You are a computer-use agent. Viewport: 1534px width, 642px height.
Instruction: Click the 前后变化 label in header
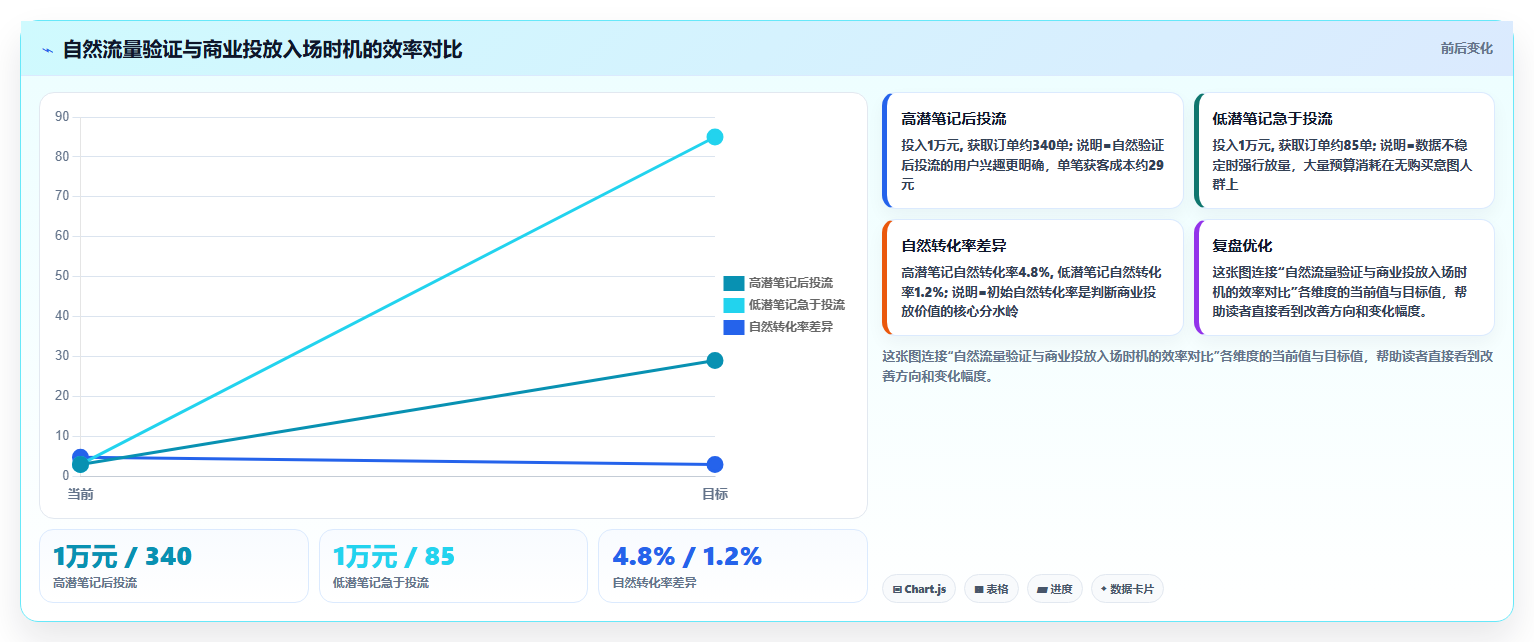pos(1466,48)
